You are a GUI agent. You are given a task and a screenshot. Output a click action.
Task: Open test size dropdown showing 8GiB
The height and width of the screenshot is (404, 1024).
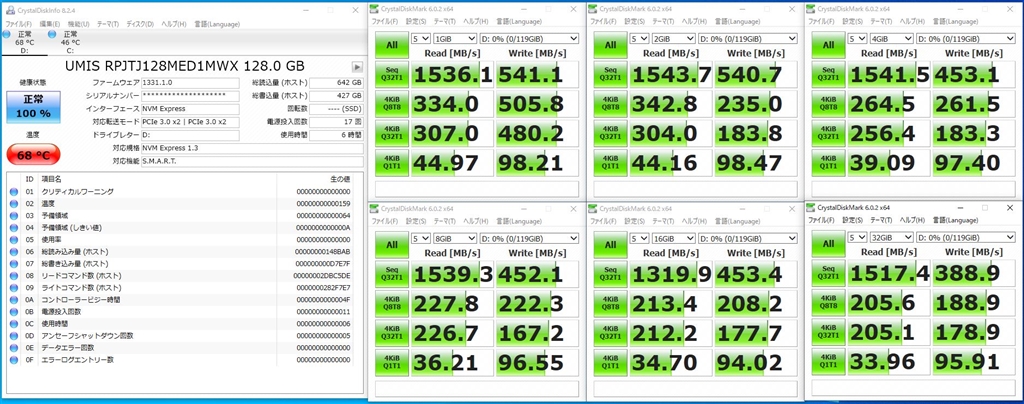[456, 238]
